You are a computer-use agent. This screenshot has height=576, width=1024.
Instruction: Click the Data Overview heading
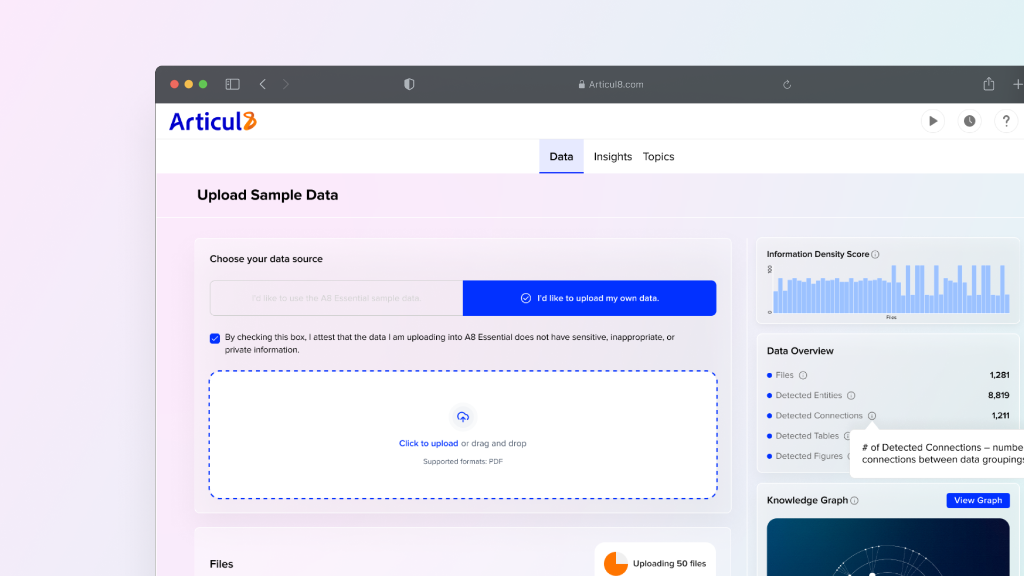pos(800,351)
